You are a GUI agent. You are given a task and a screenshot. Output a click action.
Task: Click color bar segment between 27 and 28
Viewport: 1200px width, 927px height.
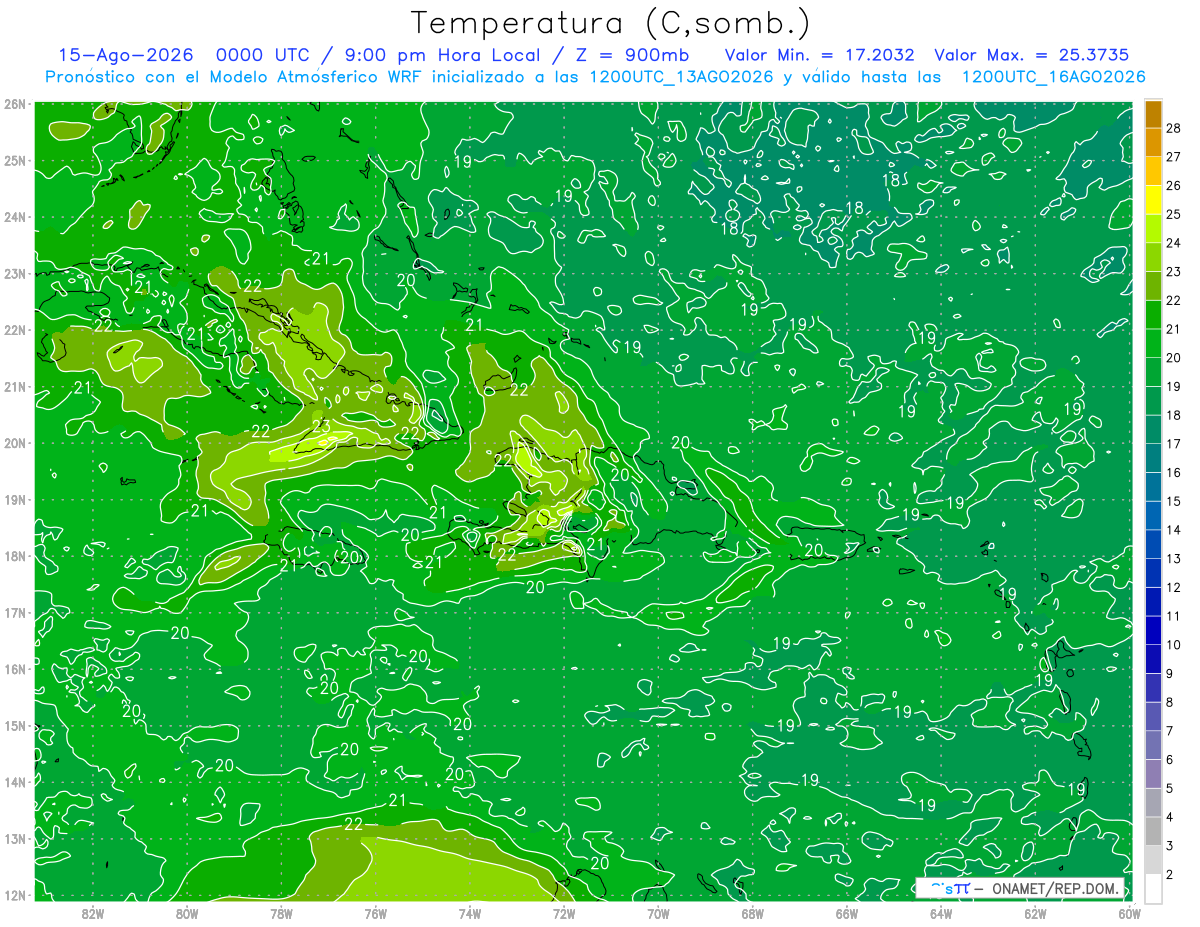tap(1153, 143)
